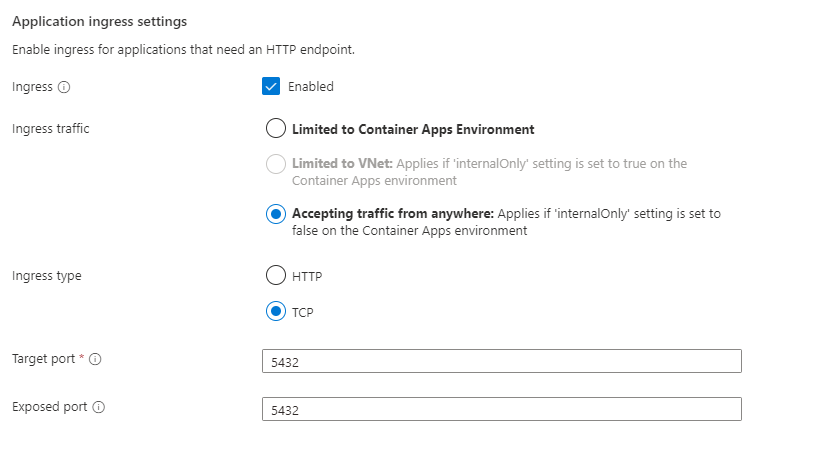
Task: Click the Ingress type label
Action: tap(46, 276)
